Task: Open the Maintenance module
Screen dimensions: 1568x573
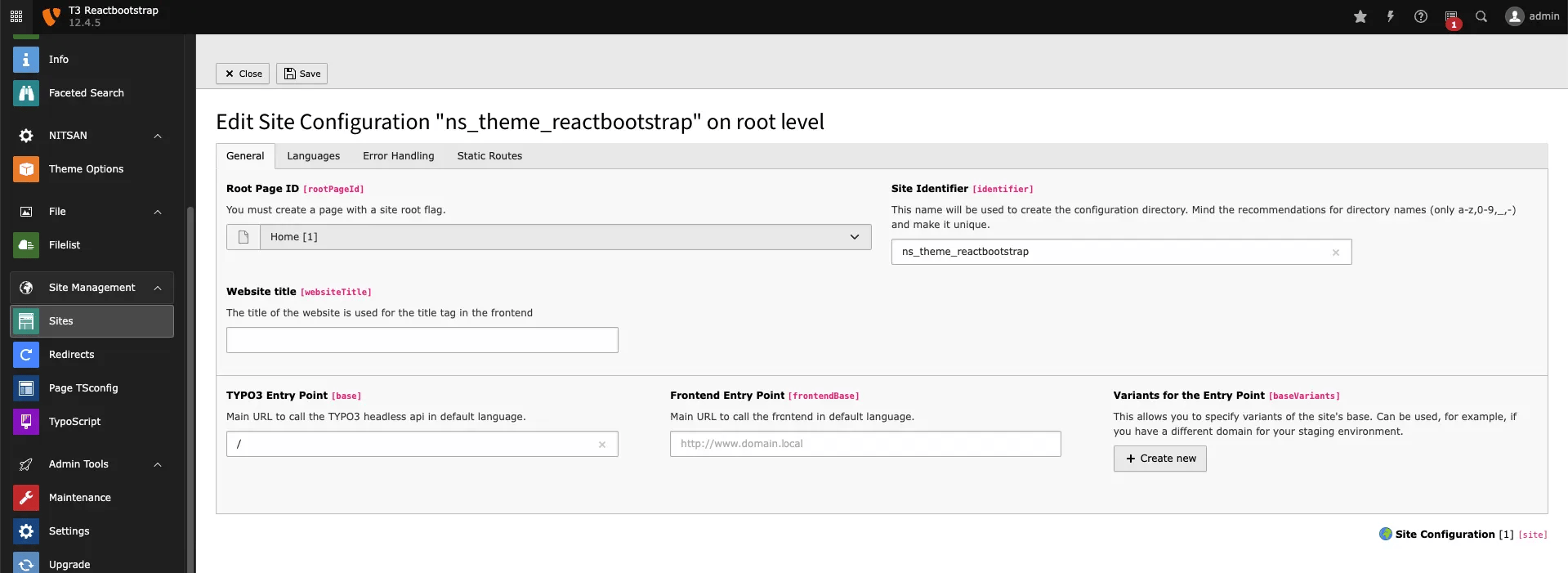Action: [x=92, y=498]
